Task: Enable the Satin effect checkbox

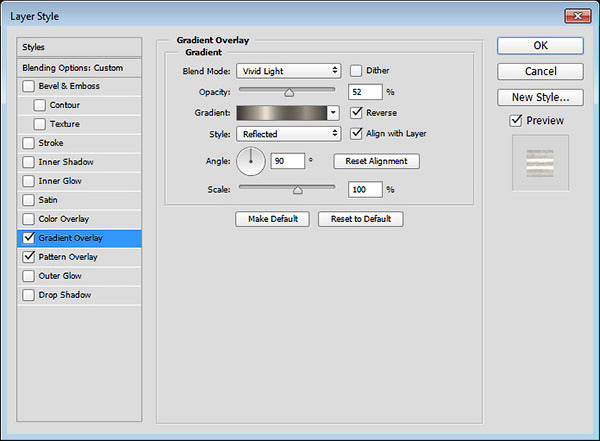Action: point(28,200)
